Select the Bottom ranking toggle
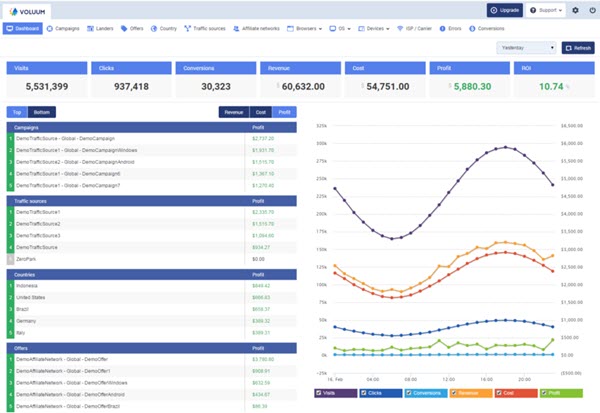600x413 pixels. pyautogui.click(x=42, y=112)
